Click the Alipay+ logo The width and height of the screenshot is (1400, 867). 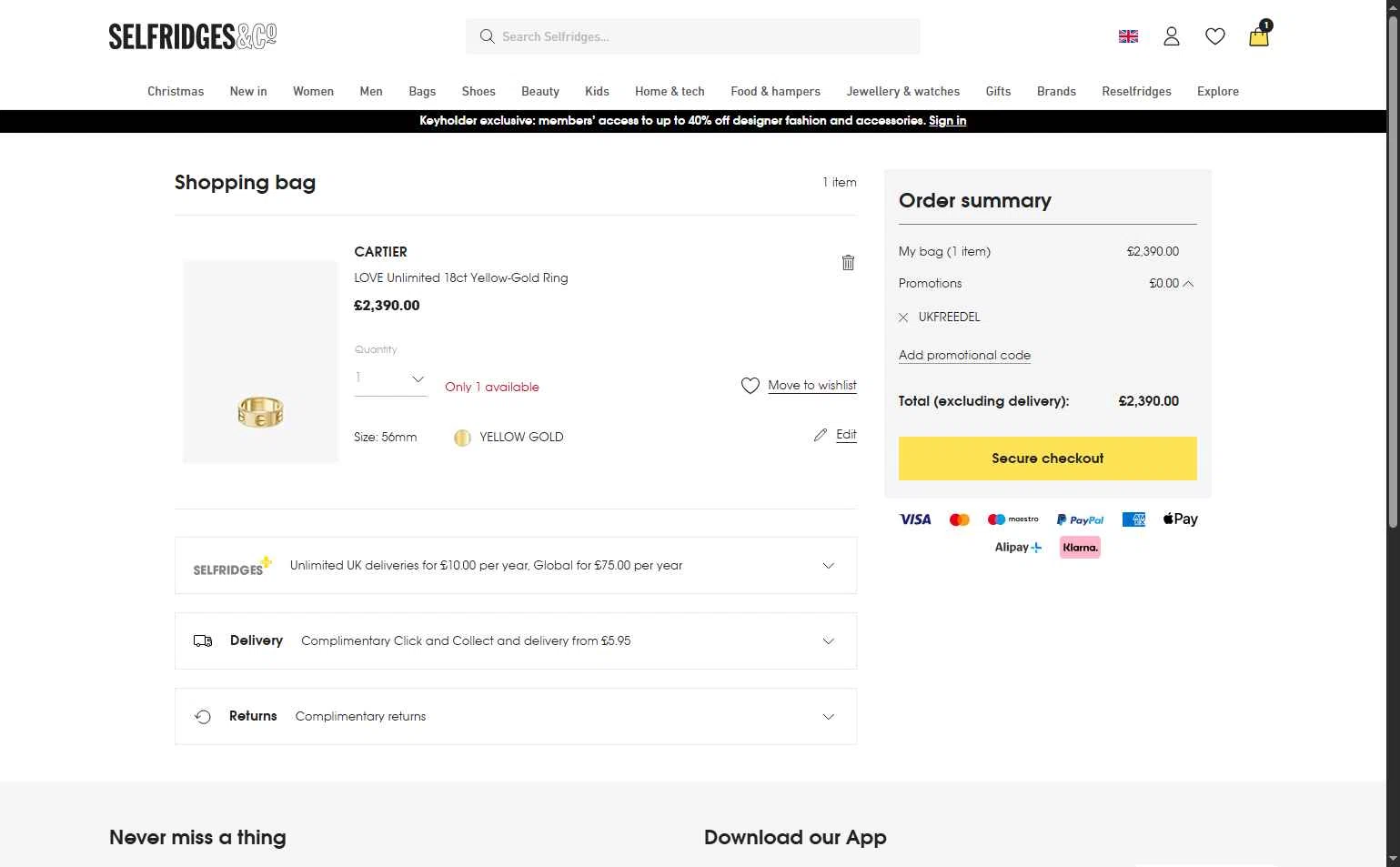point(1018,547)
